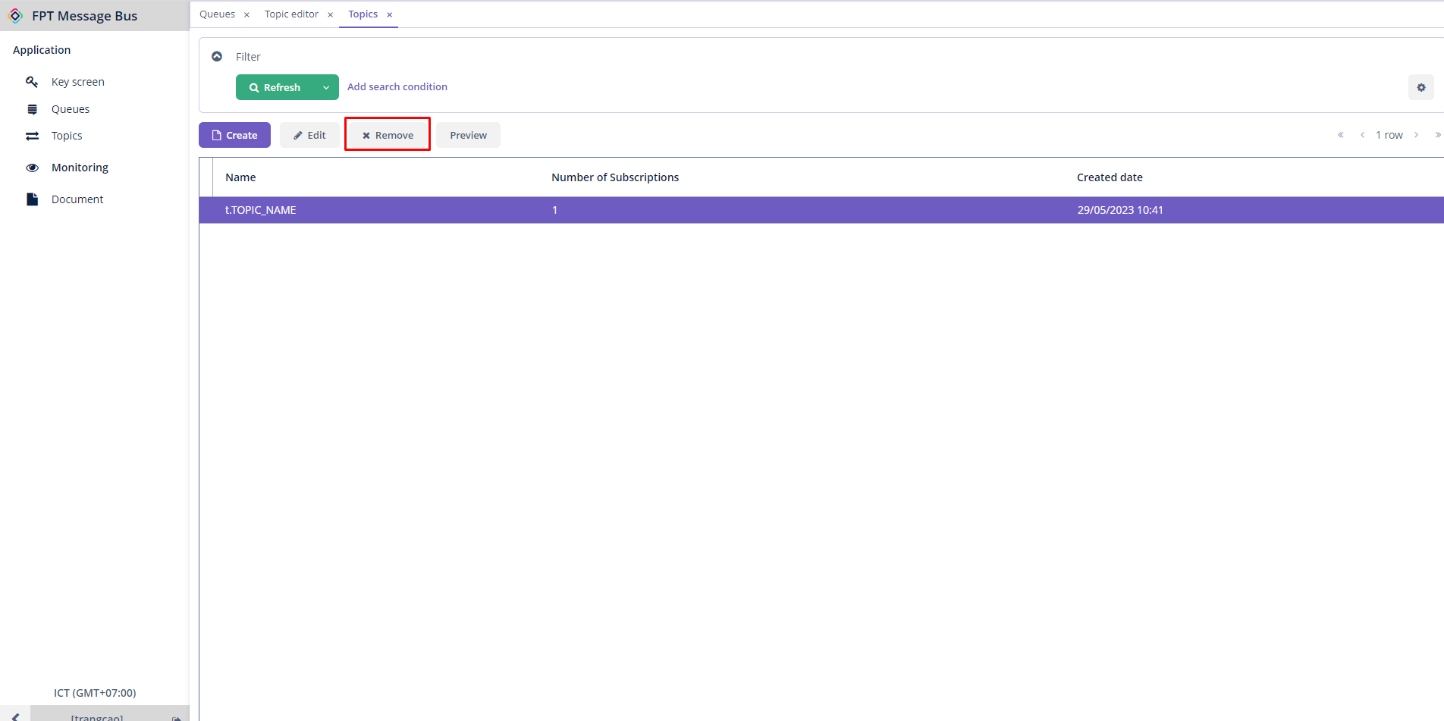This screenshot has height=721, width=1444.
Task: Click the Preview button
Action: coord(468,135)
